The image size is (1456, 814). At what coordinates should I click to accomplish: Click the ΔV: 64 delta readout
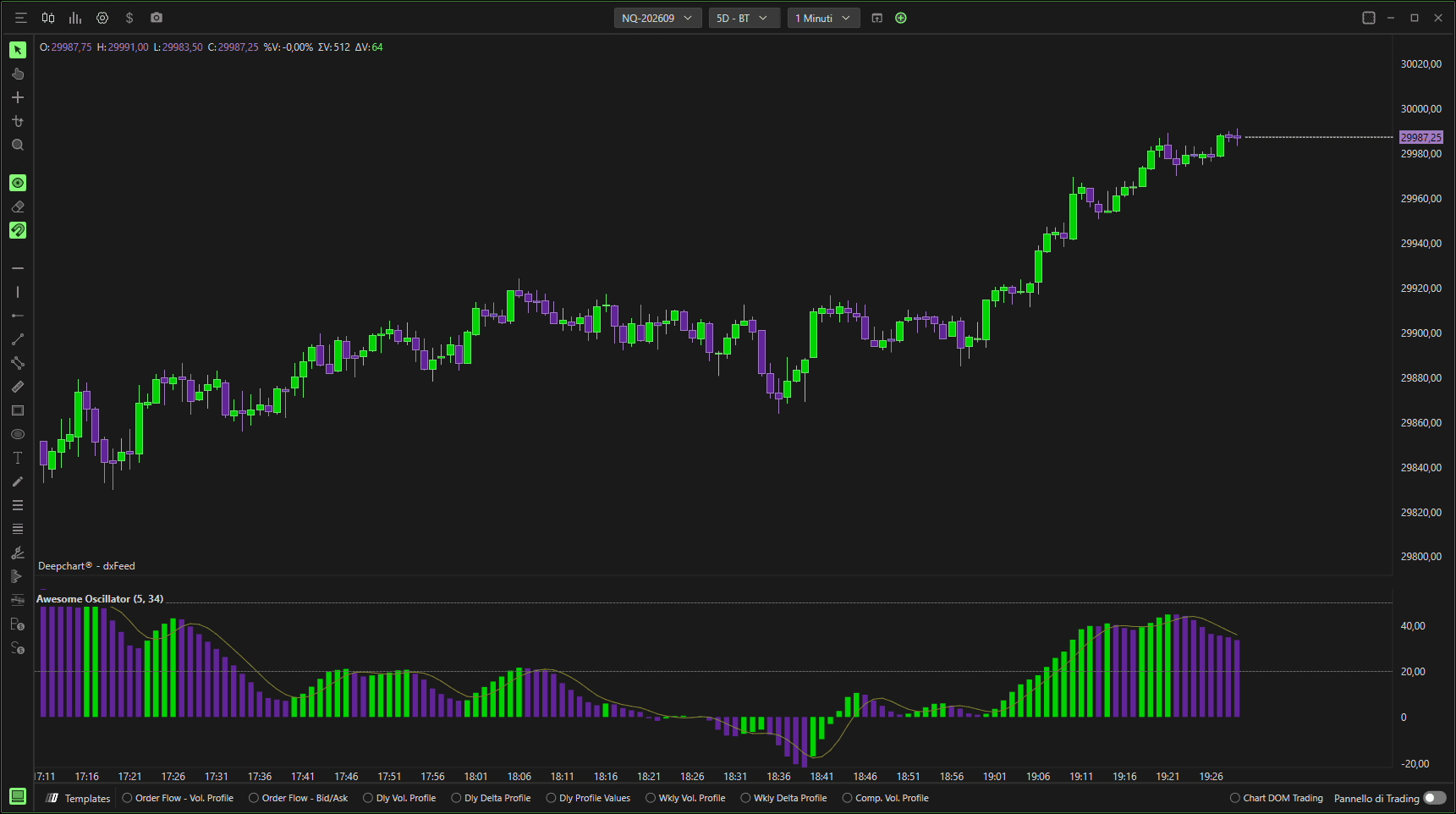[369, 47]
